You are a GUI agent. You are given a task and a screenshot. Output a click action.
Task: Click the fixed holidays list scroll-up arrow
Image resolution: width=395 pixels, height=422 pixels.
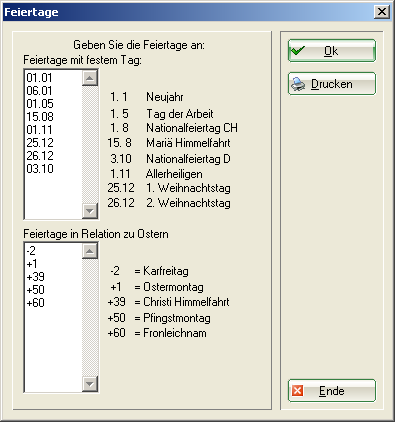tap(90, 78)
